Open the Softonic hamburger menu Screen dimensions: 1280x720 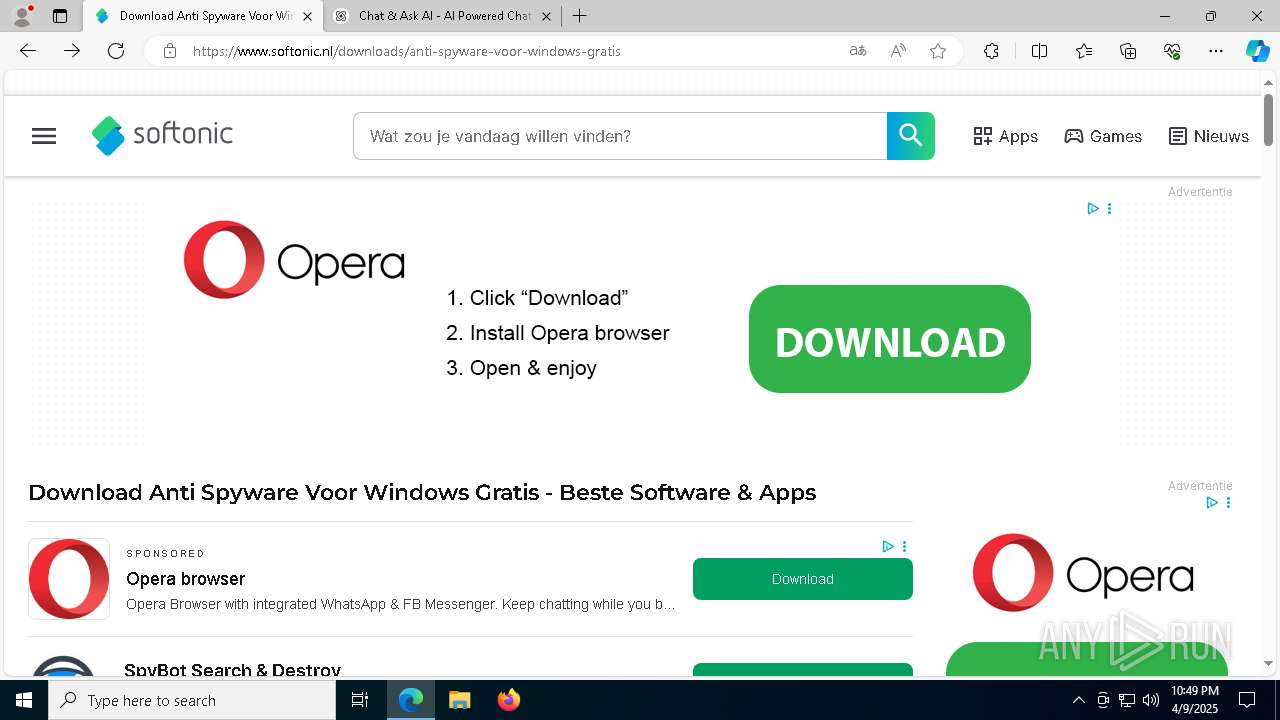[x=44, y=136]
